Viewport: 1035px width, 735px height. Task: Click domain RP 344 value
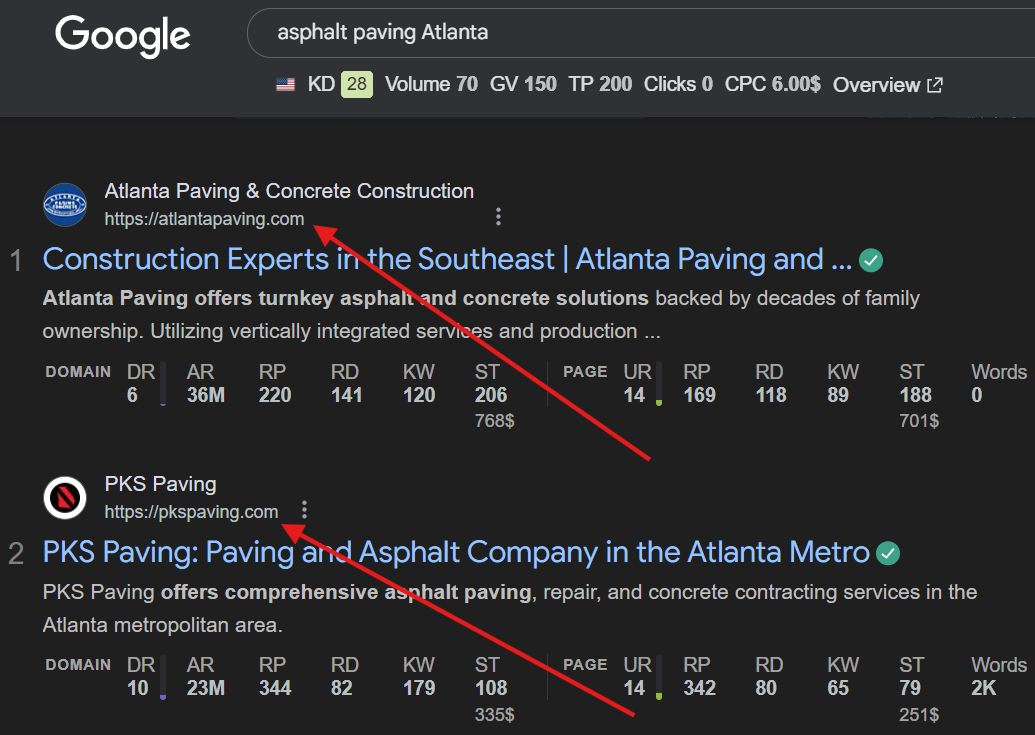(x=275, y=688)
